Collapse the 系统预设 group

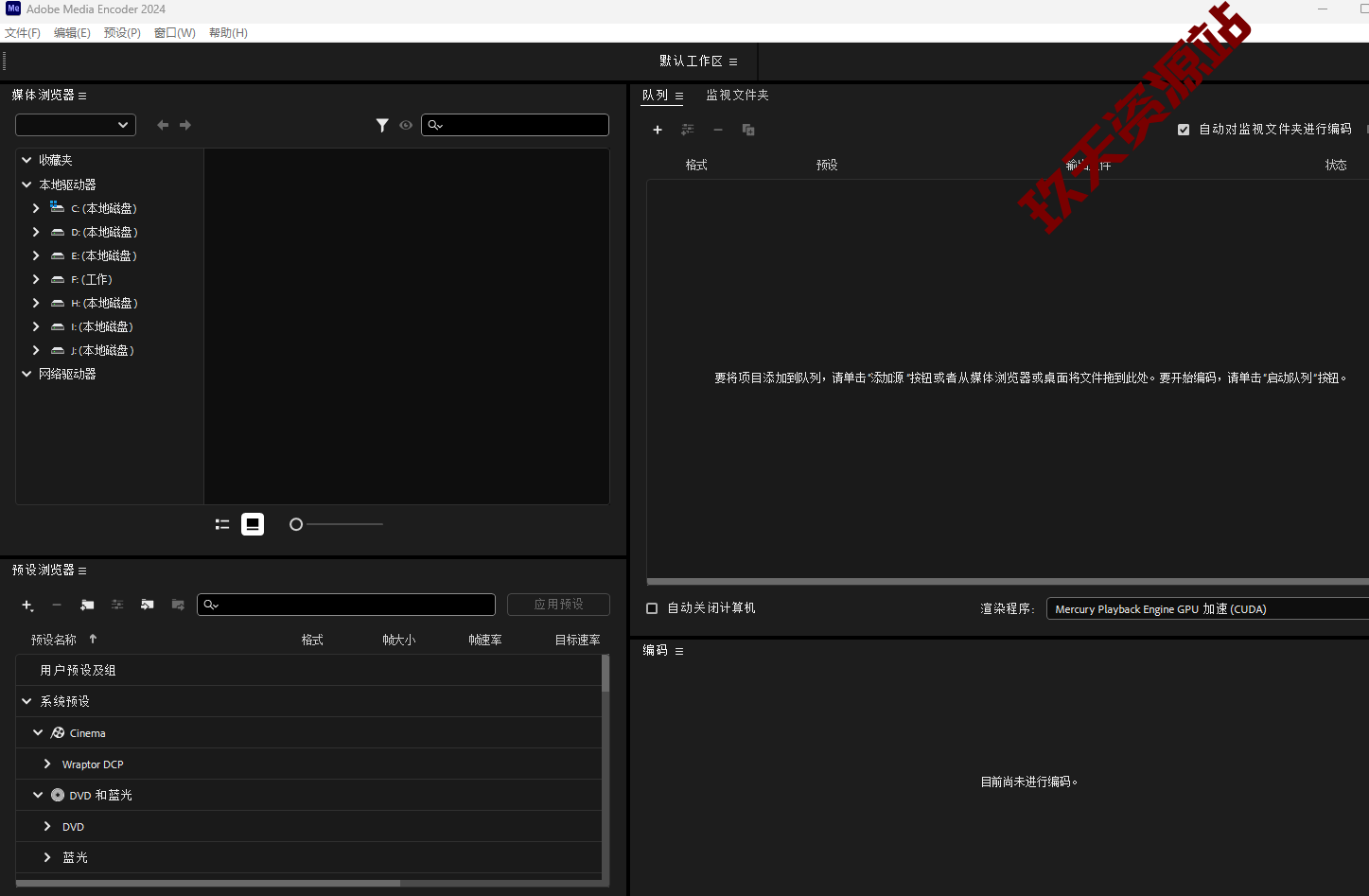coord(26,701)
